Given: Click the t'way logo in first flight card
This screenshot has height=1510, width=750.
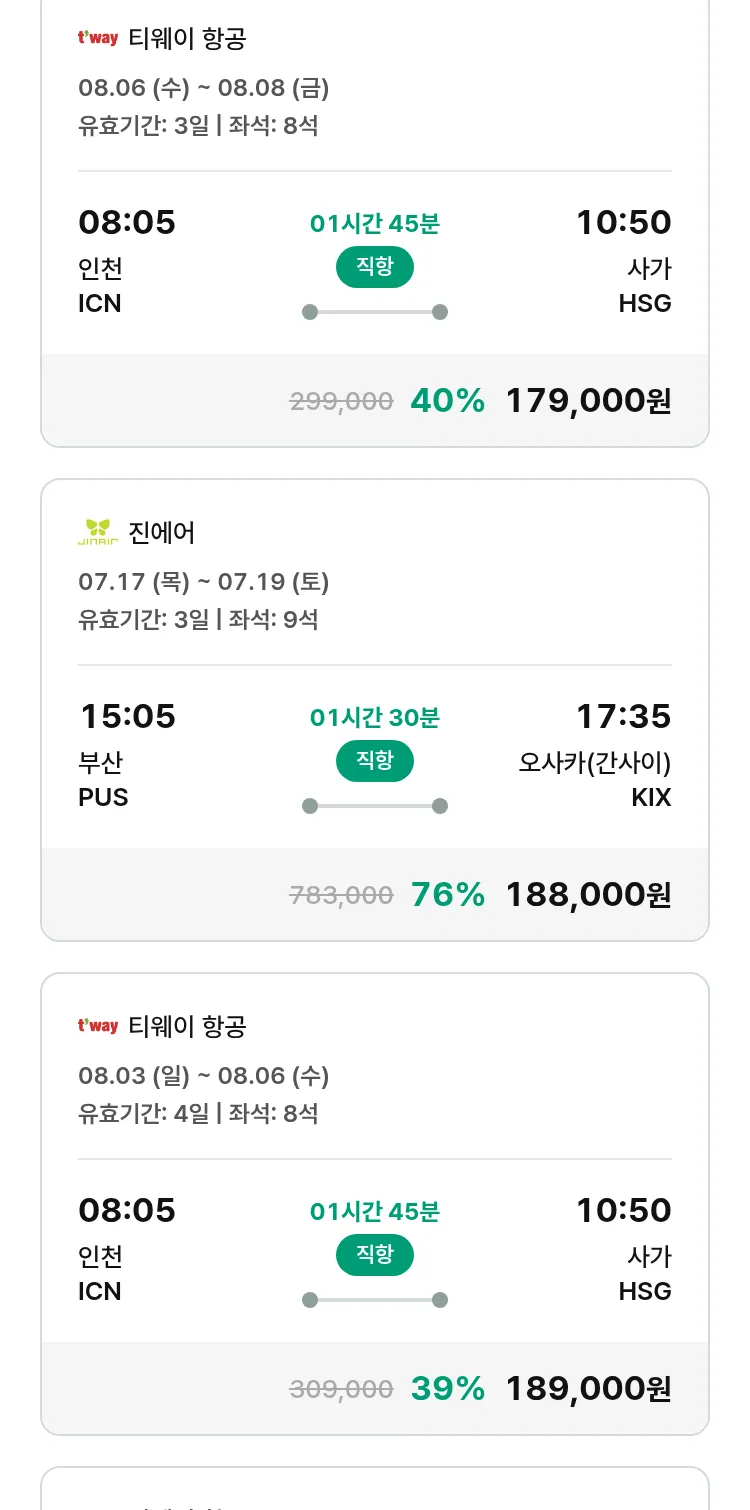Looking at the screenshot, I should 98,38.
